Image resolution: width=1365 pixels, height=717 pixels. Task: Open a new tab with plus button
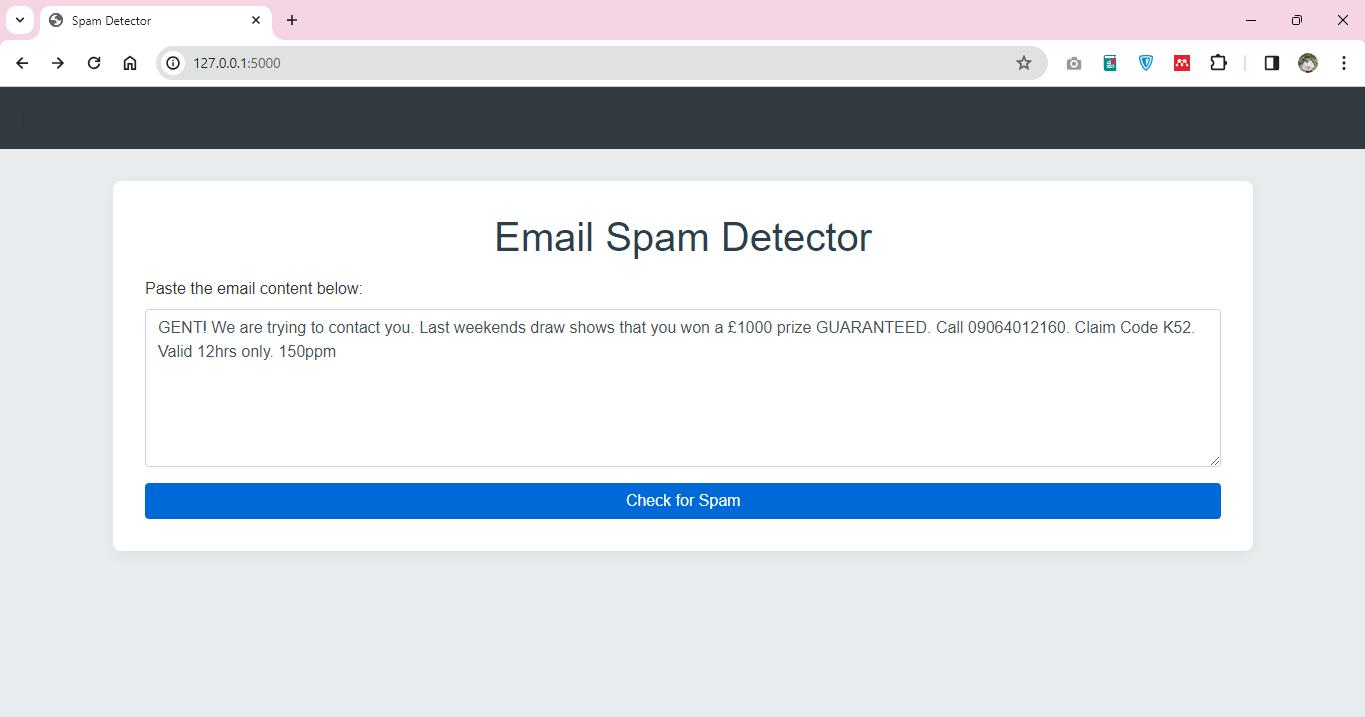point(292,20)
